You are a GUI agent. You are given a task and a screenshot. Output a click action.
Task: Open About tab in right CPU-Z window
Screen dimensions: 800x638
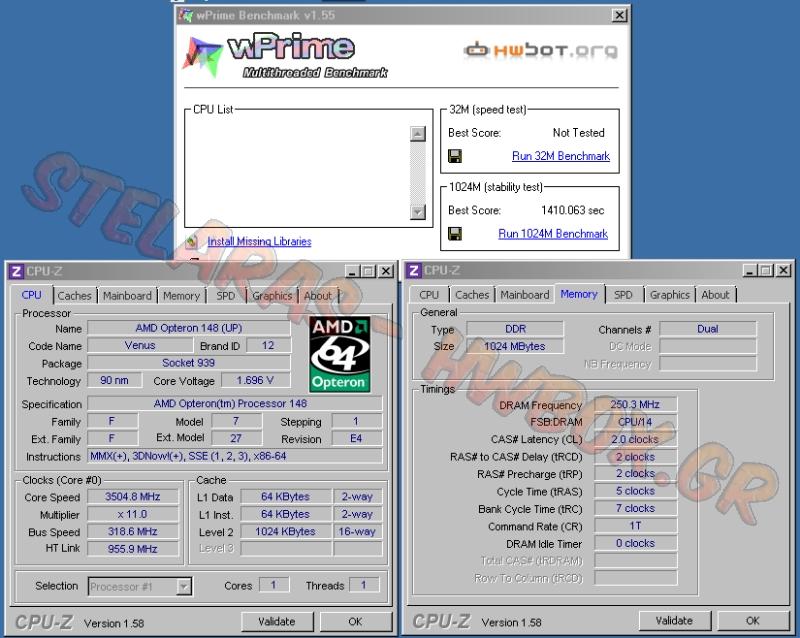[x=715, y=295]
